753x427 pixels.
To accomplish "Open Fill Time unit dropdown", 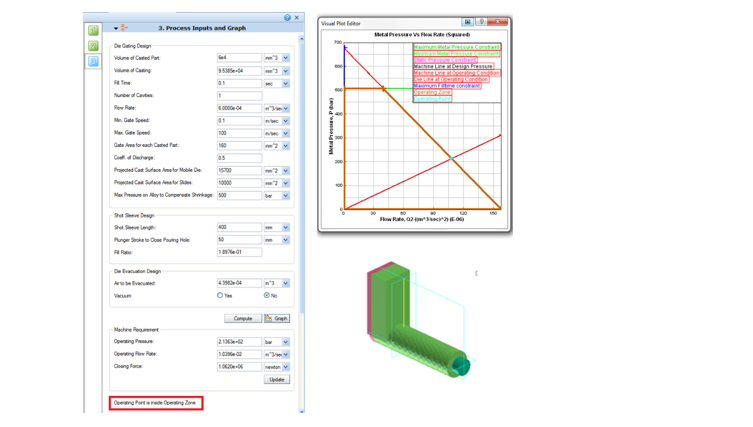I will pyautogui.click(x=286, y=83).
